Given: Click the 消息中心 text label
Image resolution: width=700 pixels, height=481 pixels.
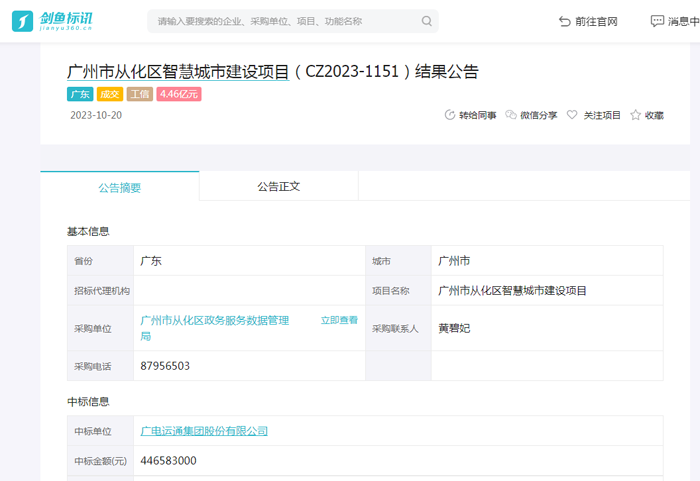Looking at the screenshot, I should [x=683, y=21].
